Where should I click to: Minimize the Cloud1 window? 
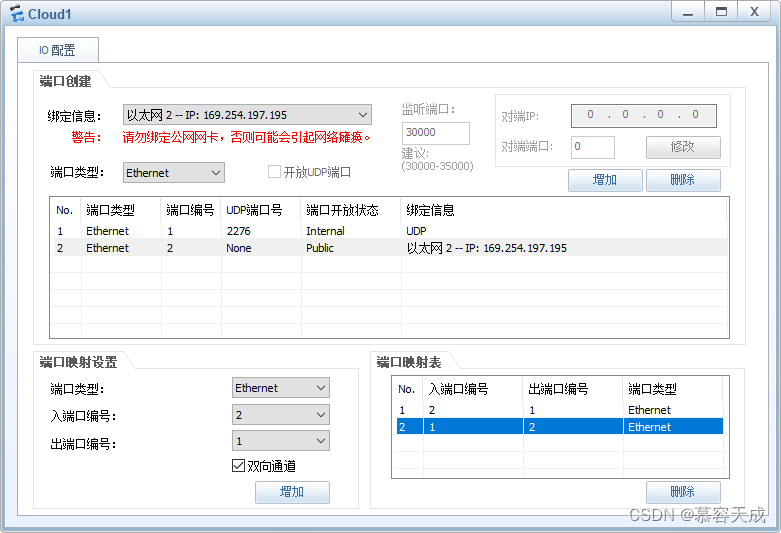[688, 12]
